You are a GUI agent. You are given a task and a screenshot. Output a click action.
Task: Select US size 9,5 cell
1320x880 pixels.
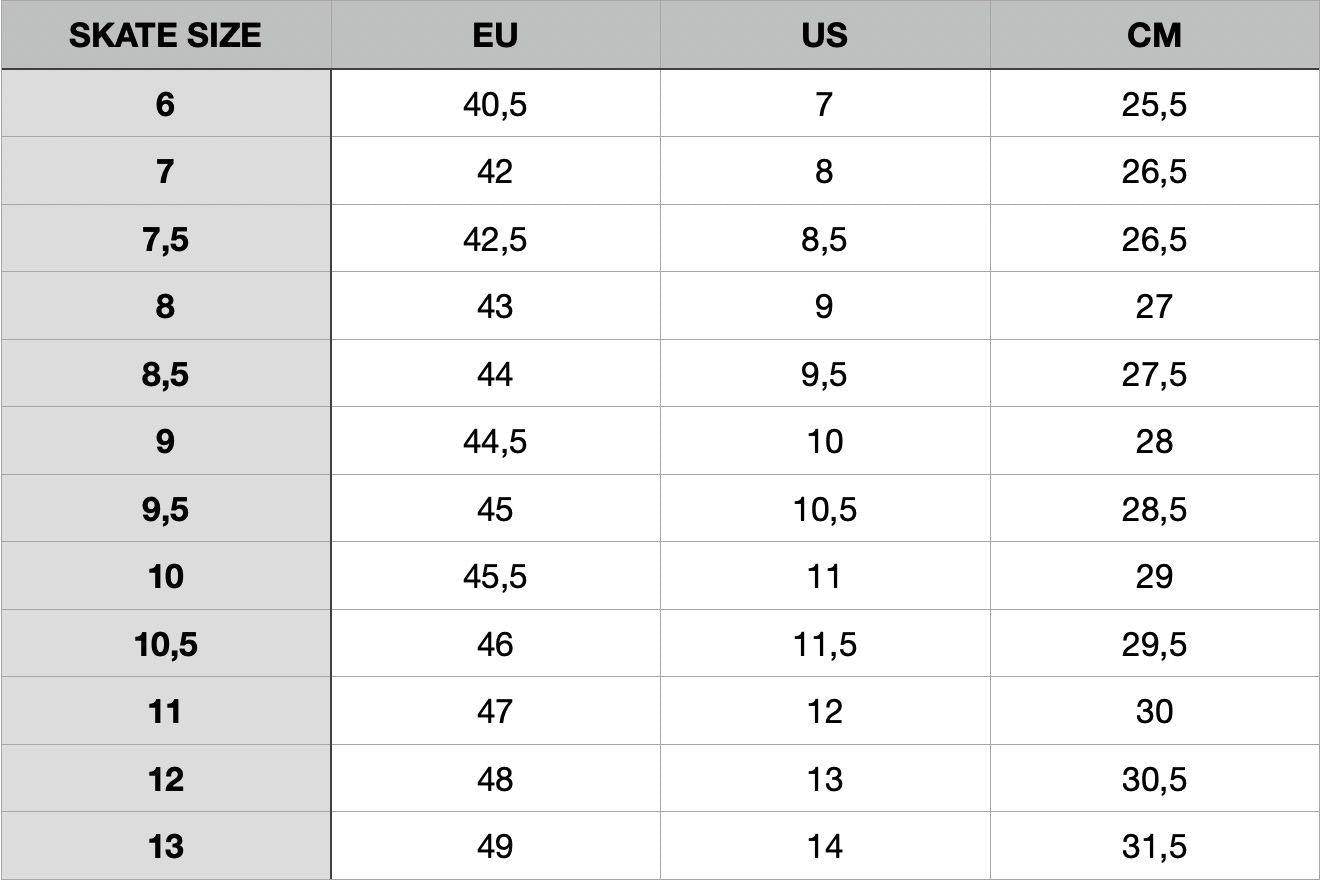click(x=824, y=375)
